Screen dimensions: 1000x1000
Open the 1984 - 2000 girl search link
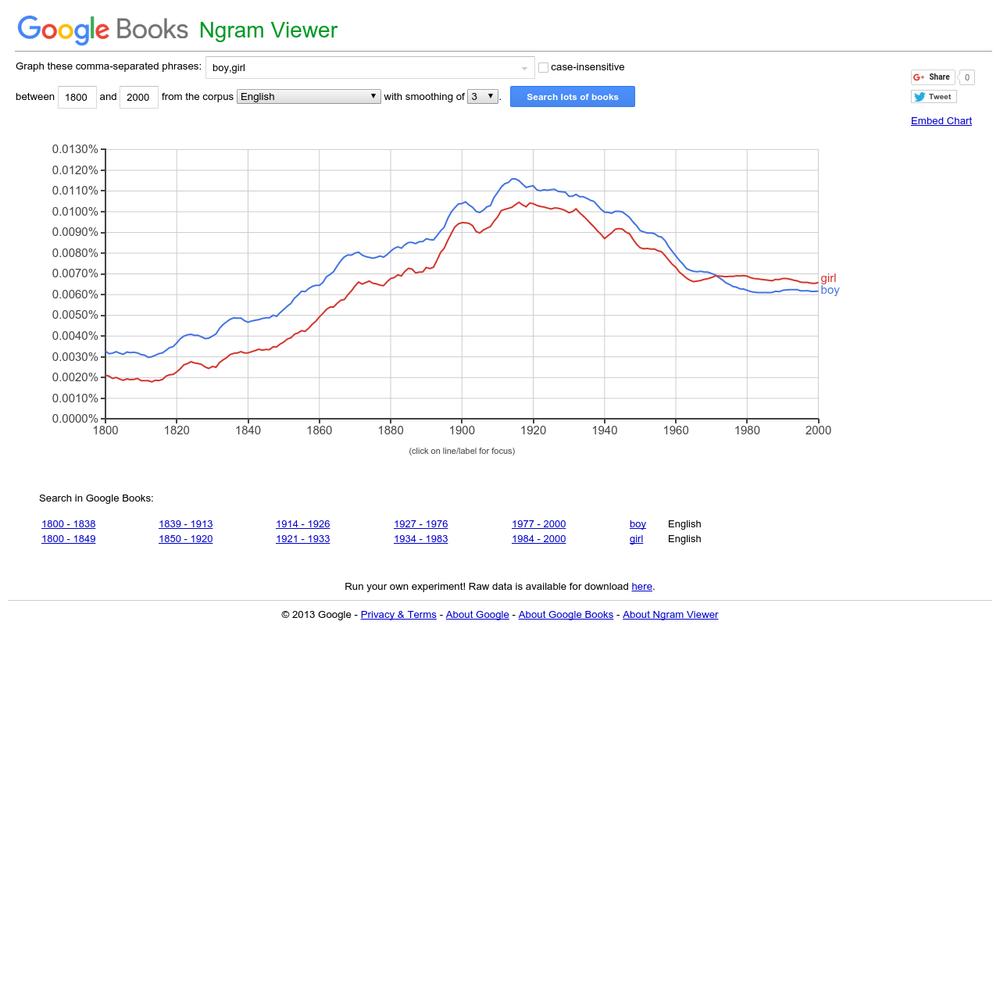(538, 539)
